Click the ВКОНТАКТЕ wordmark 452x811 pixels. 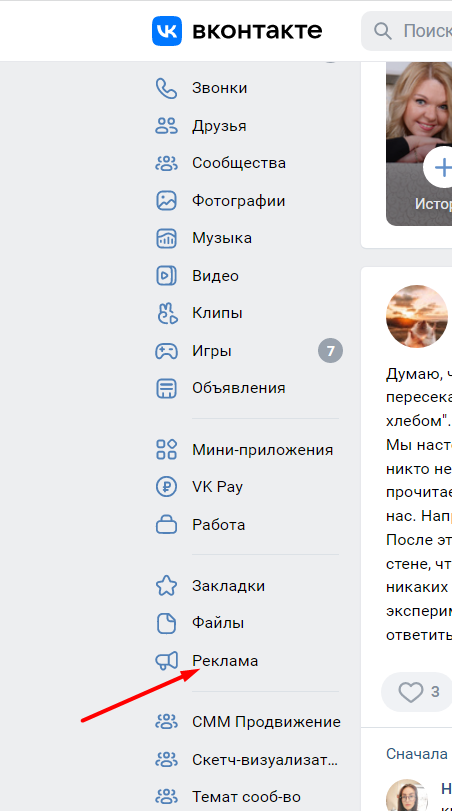[x=257, y=32]
